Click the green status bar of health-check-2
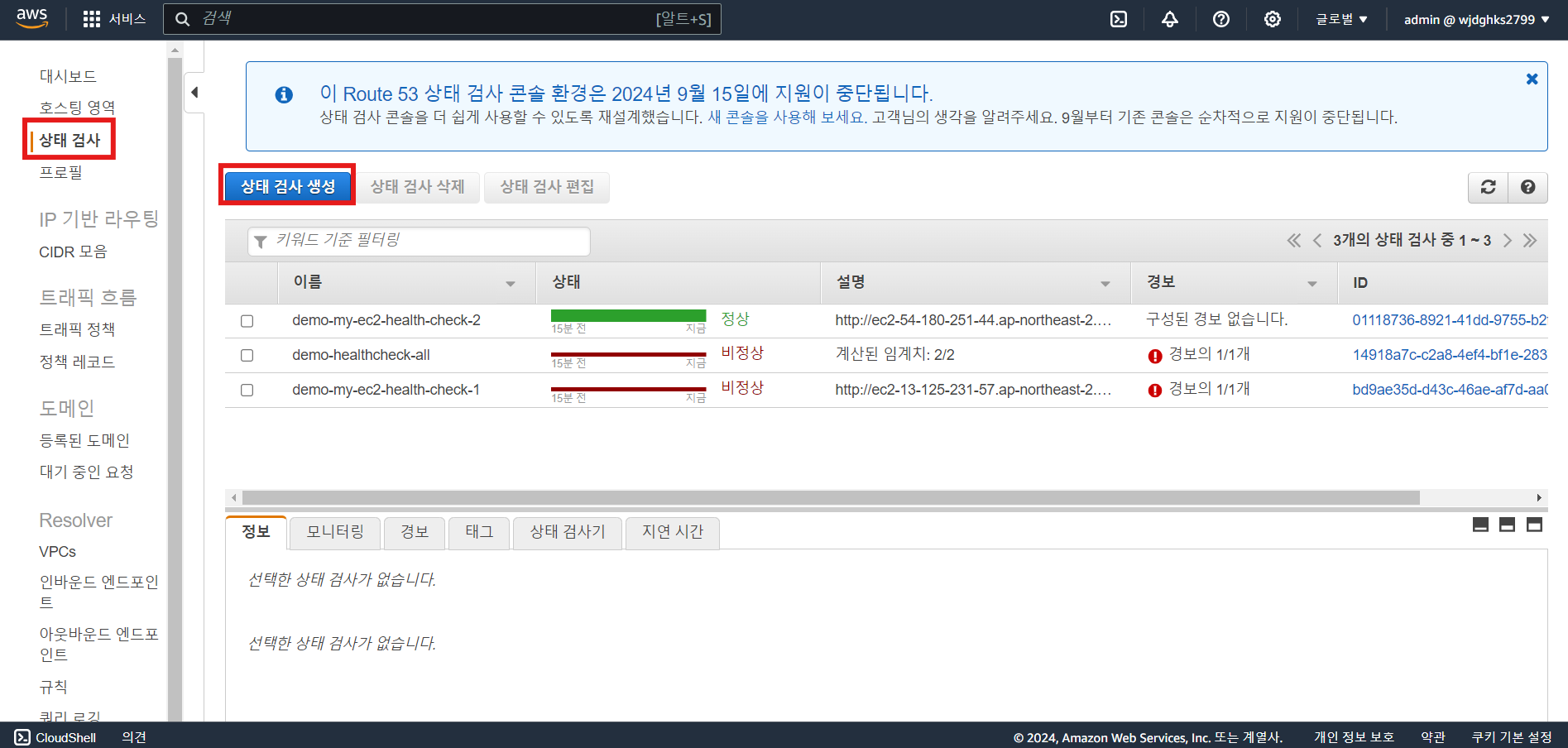The height and width of the screenshot is (748, 1568). (x=628, y=315)
